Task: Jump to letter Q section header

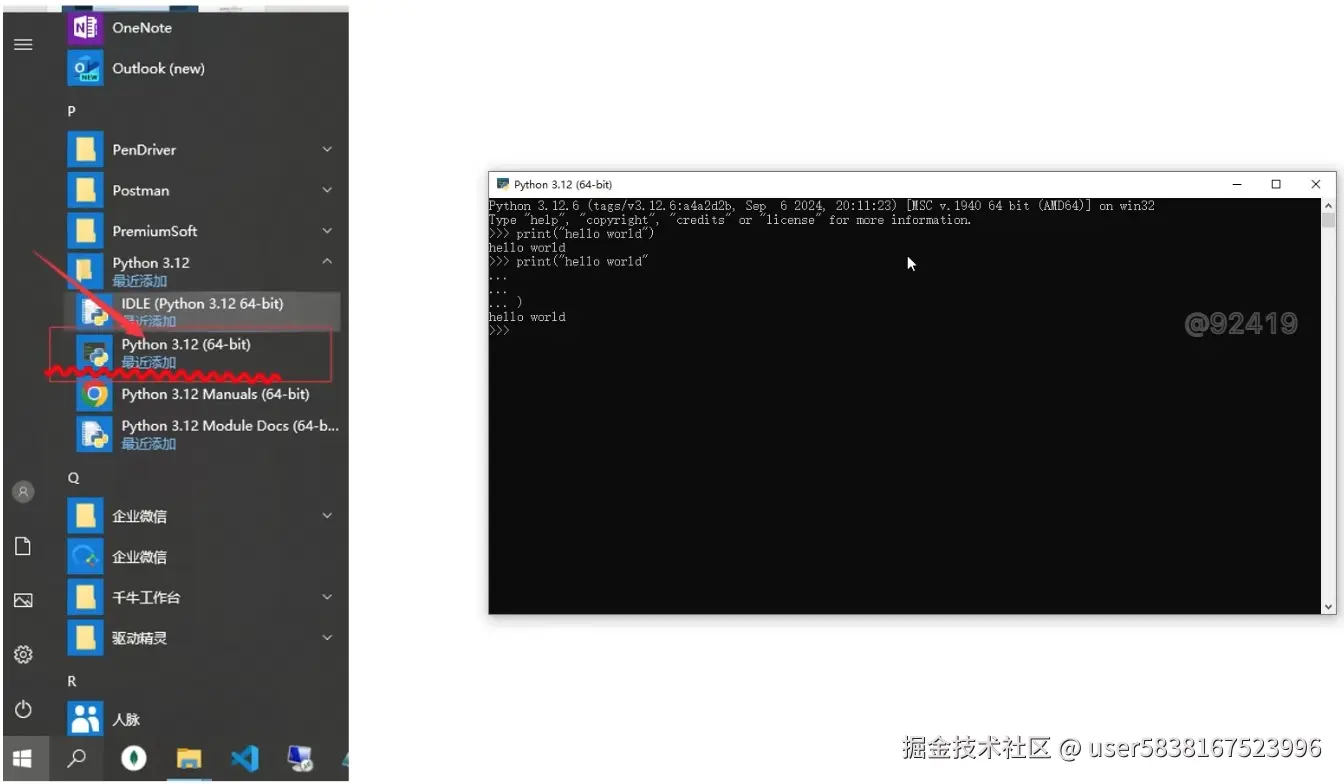Action: pyautogui.click(x=73, y=478)
